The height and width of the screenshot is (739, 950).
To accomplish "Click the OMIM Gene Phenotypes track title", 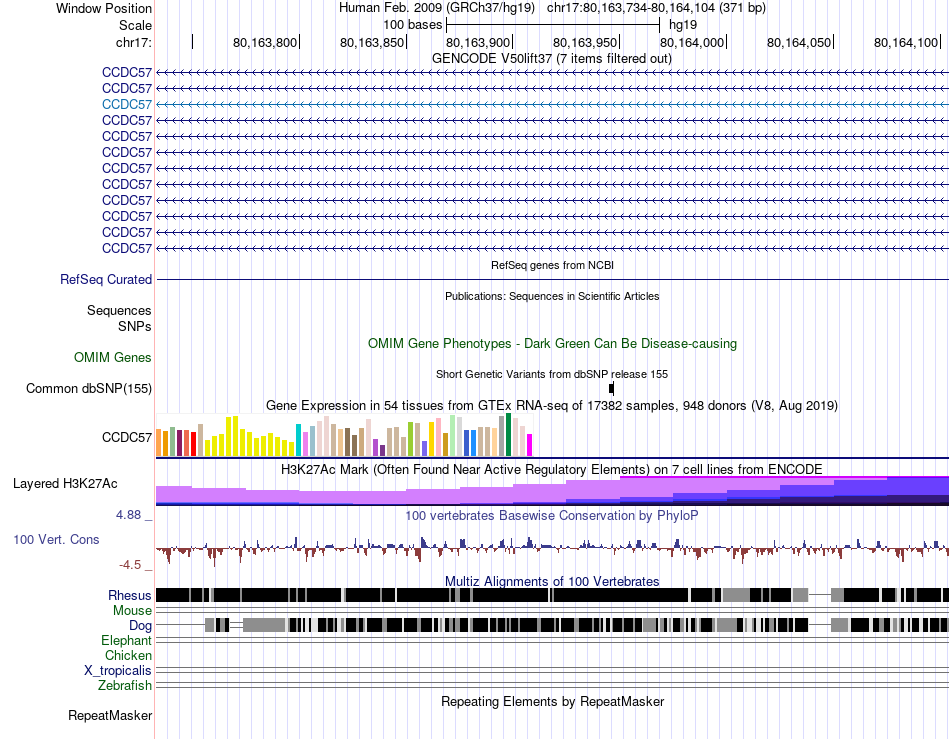I will 552,343.
